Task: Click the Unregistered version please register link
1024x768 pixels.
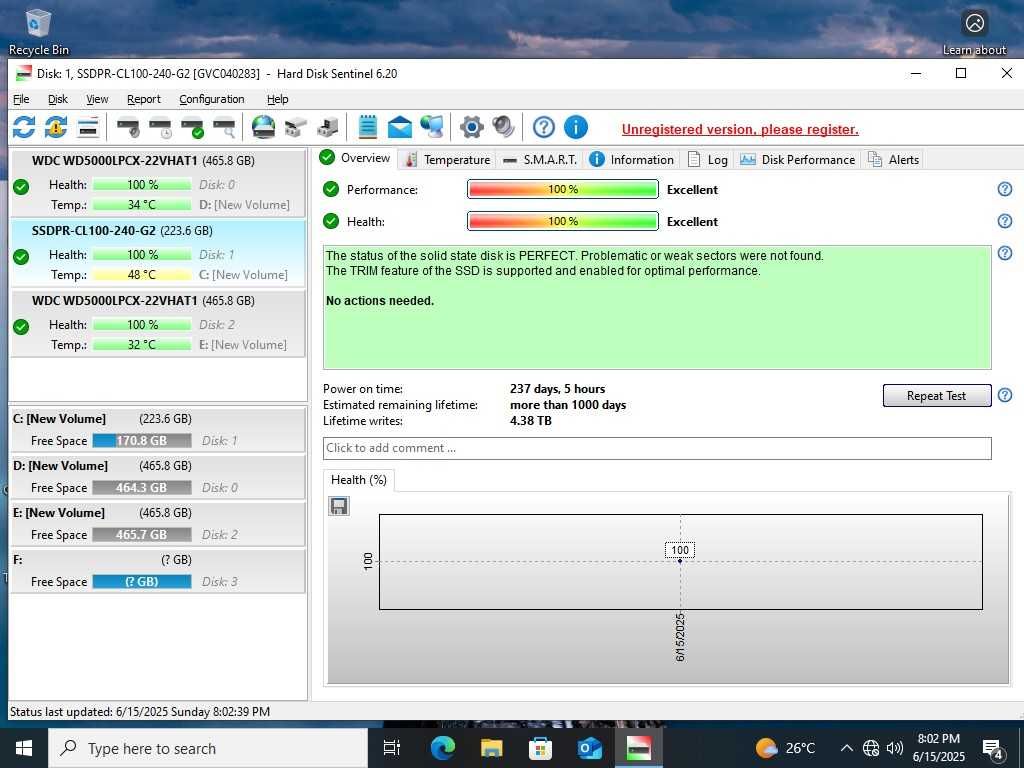Action: click(x=740, y=129)
